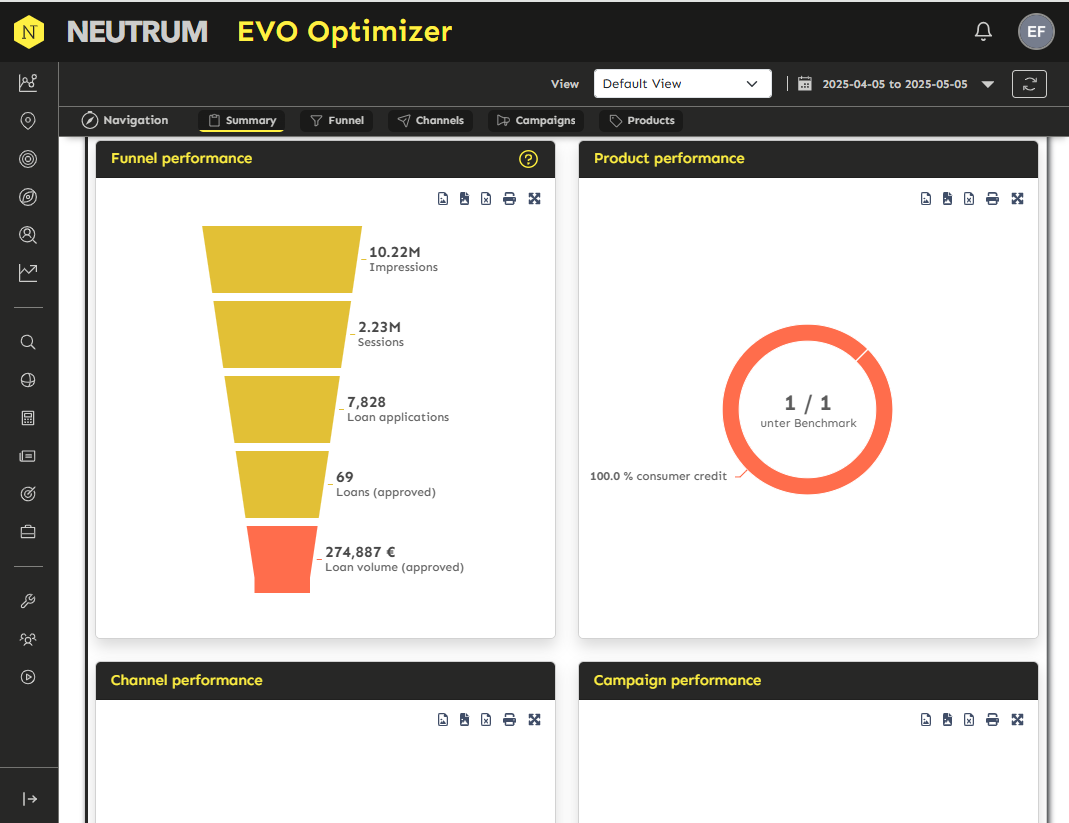Open the Default View dropdown
The height and width of the screenshot is (823, 1069).
[682, 84]
